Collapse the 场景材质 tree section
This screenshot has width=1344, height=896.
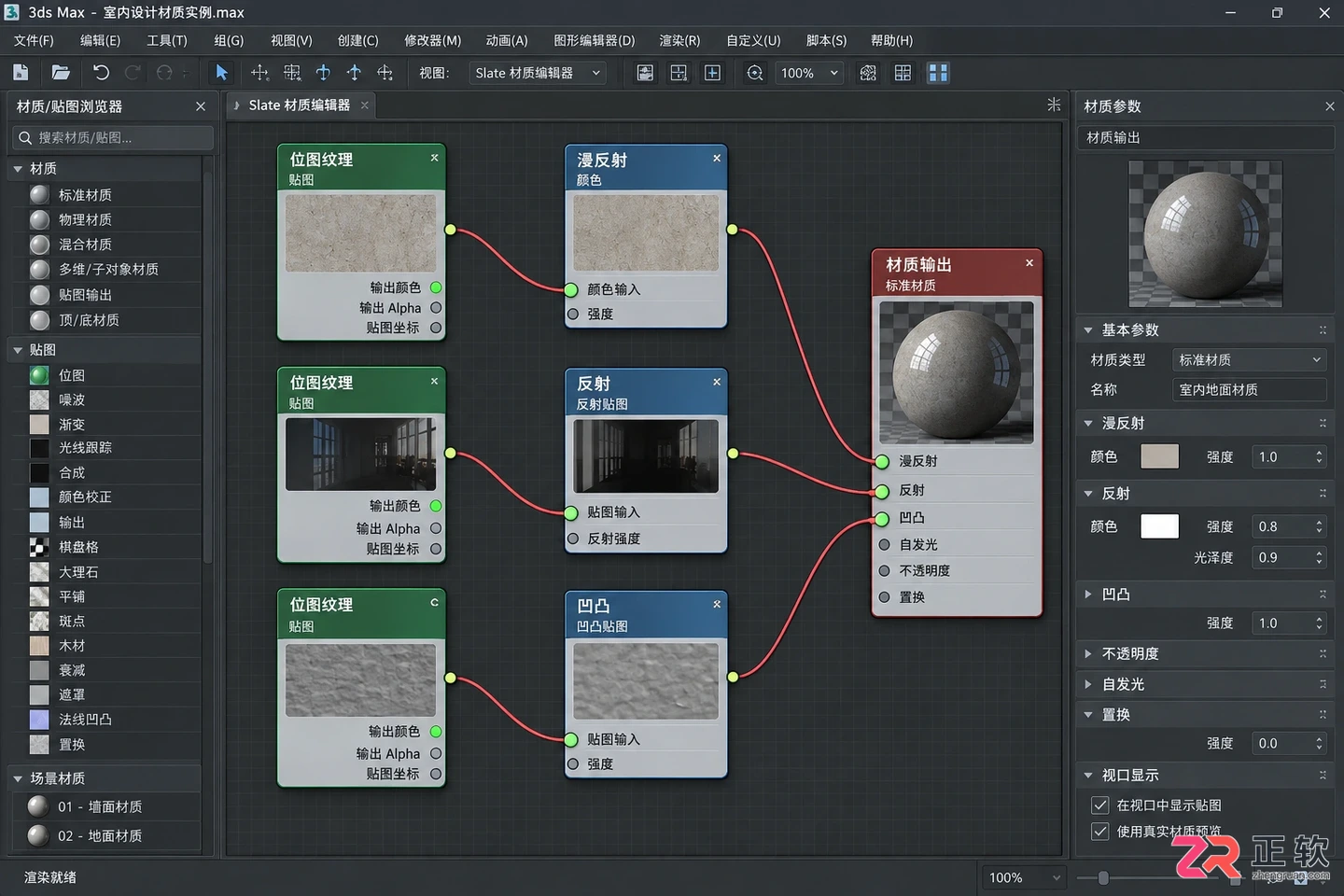(18, 778)
